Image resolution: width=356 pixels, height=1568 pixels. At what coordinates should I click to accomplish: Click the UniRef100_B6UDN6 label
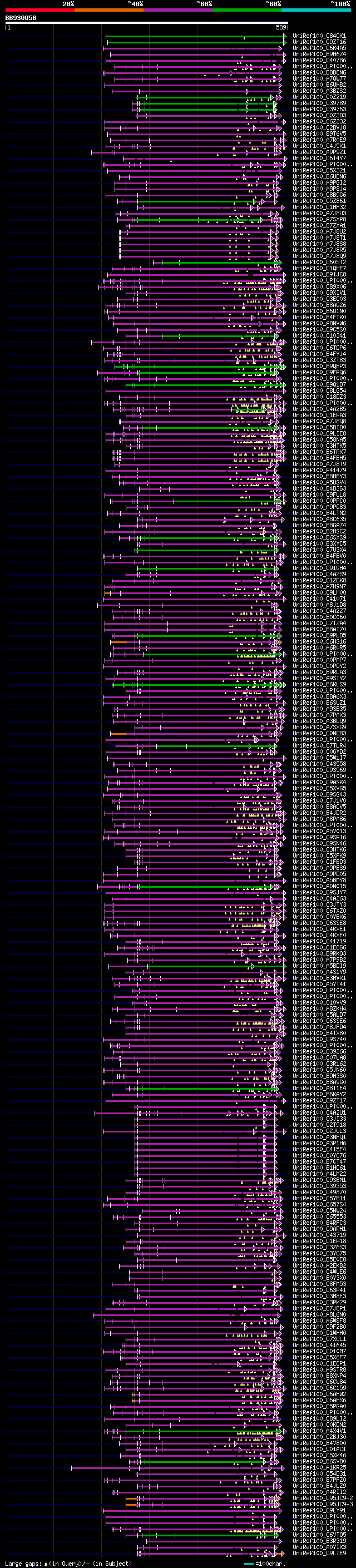click(x=319, y=176)
